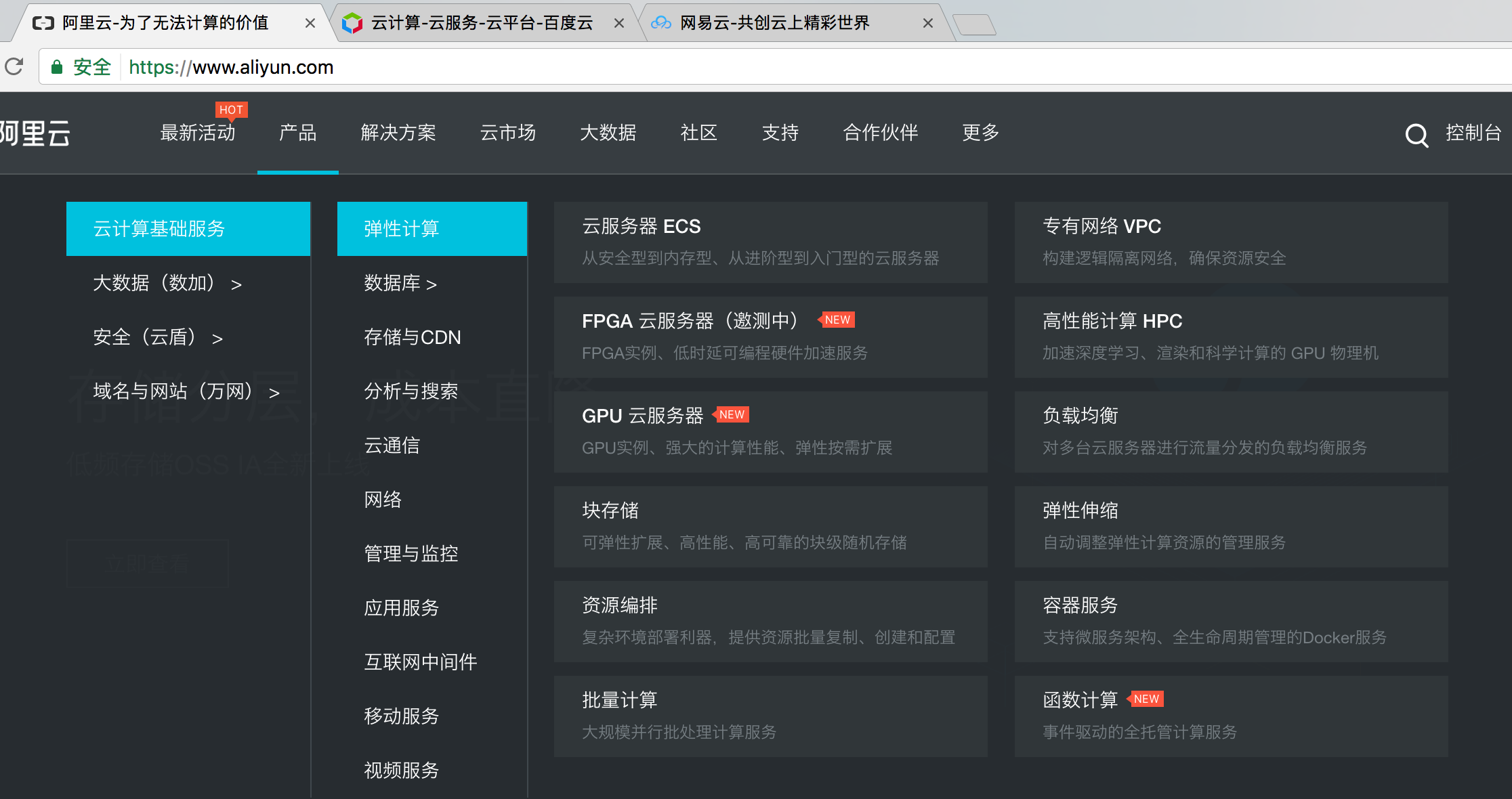This screenshot has height=799, width=1512.
Task: Open 专有网络 VPC product card
Action: pyautogui.click(x=1232, y=242)
